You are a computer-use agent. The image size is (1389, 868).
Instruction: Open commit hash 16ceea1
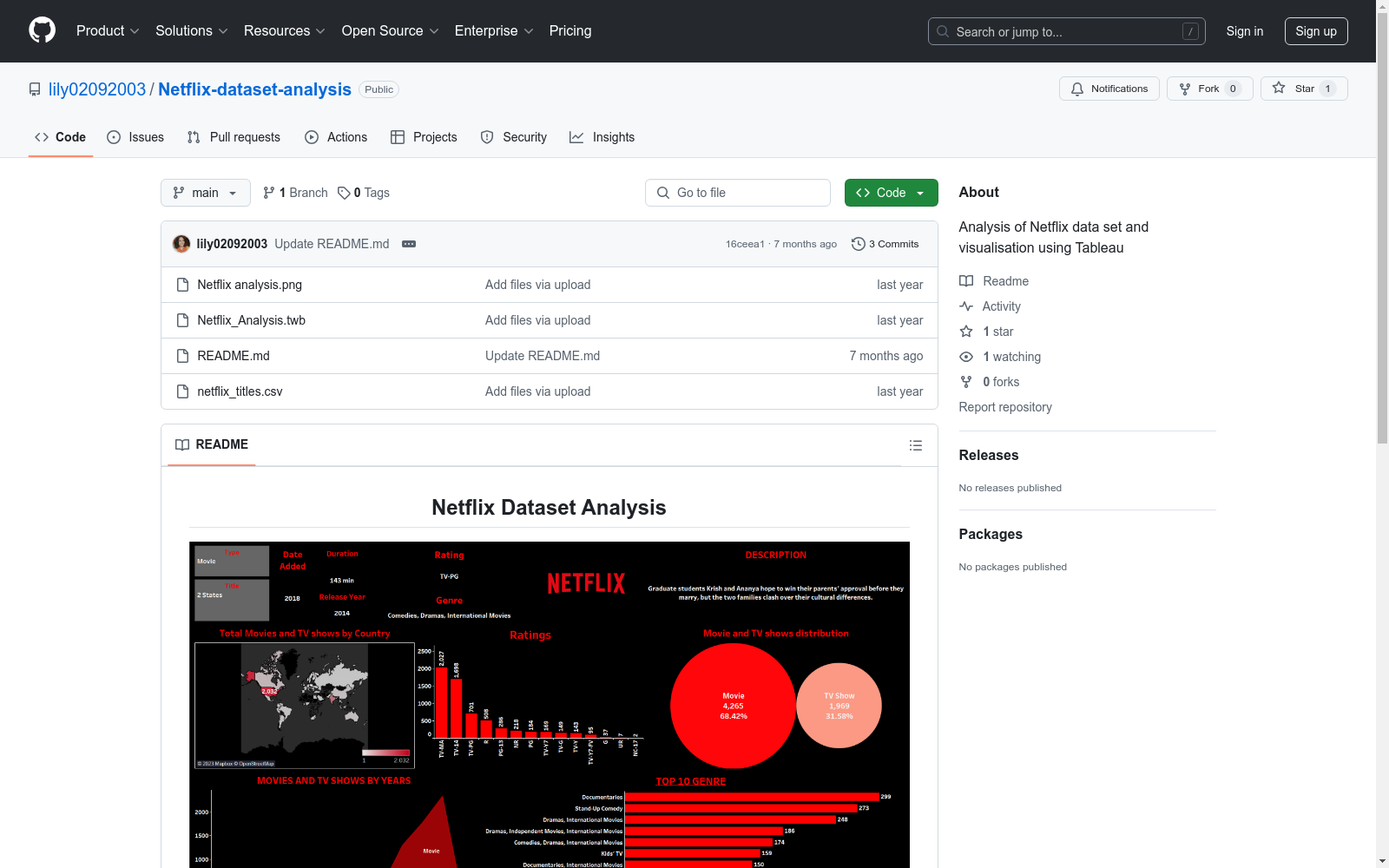pyautogui.click(x=745, y=244)
